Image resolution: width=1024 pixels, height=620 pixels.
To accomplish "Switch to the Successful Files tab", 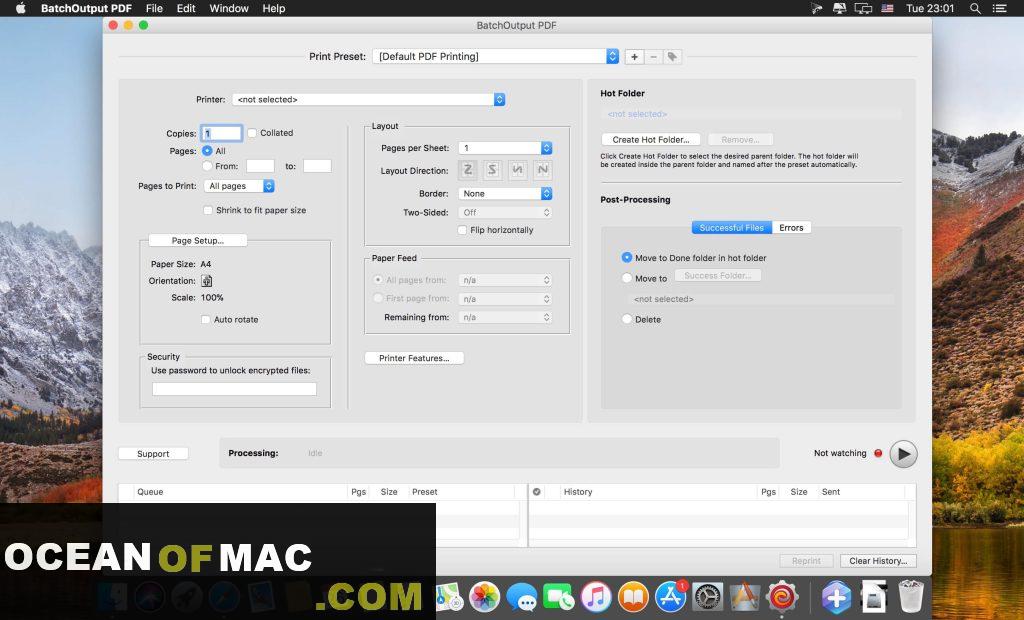I will pos(731,227).
